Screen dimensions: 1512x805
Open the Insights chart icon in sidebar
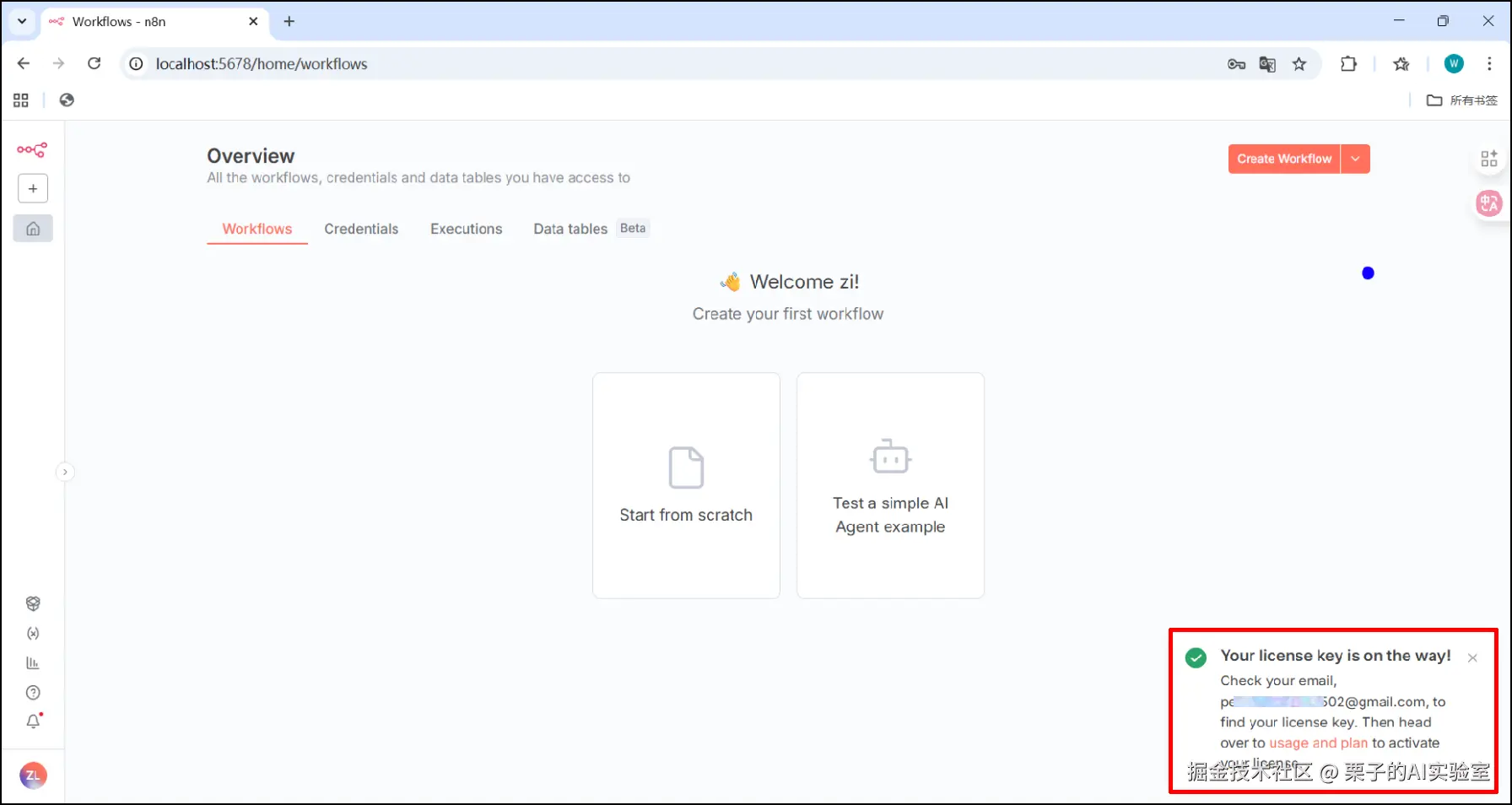33,662
